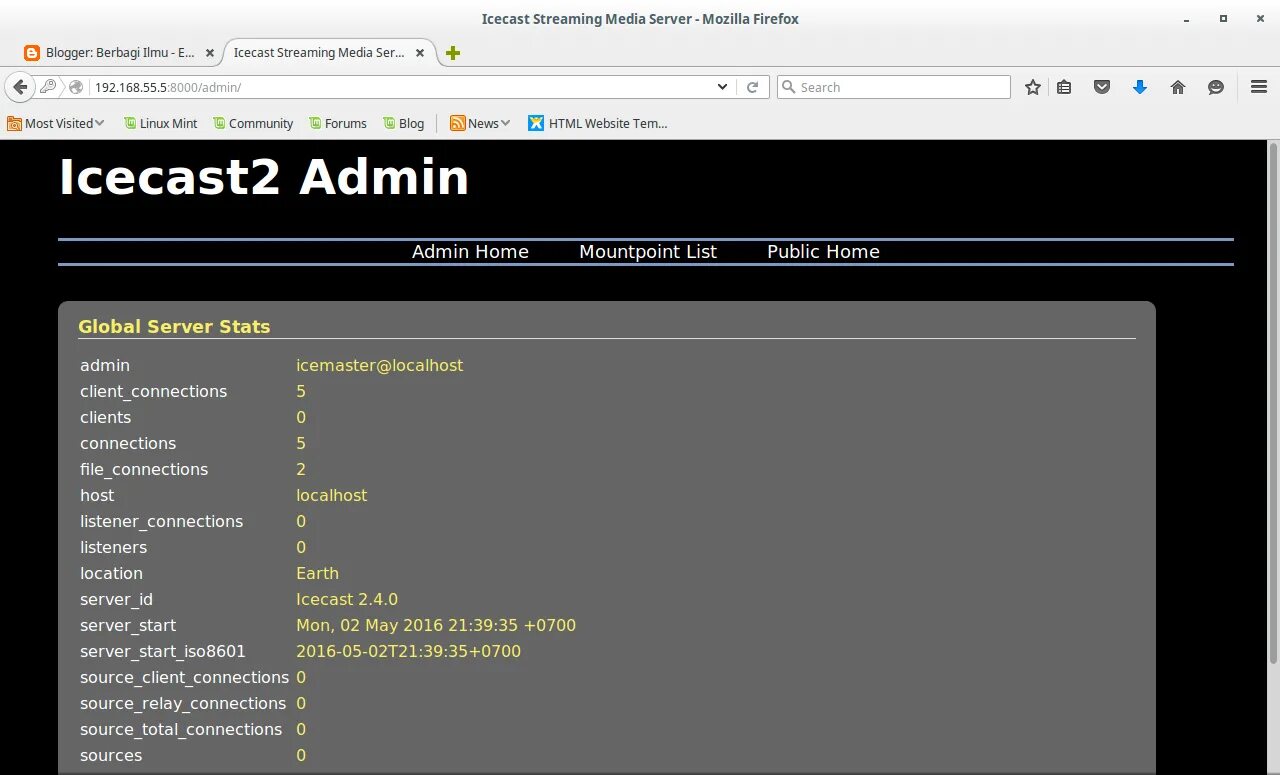Select icemaster@localhost admin value

click(379, 366)
